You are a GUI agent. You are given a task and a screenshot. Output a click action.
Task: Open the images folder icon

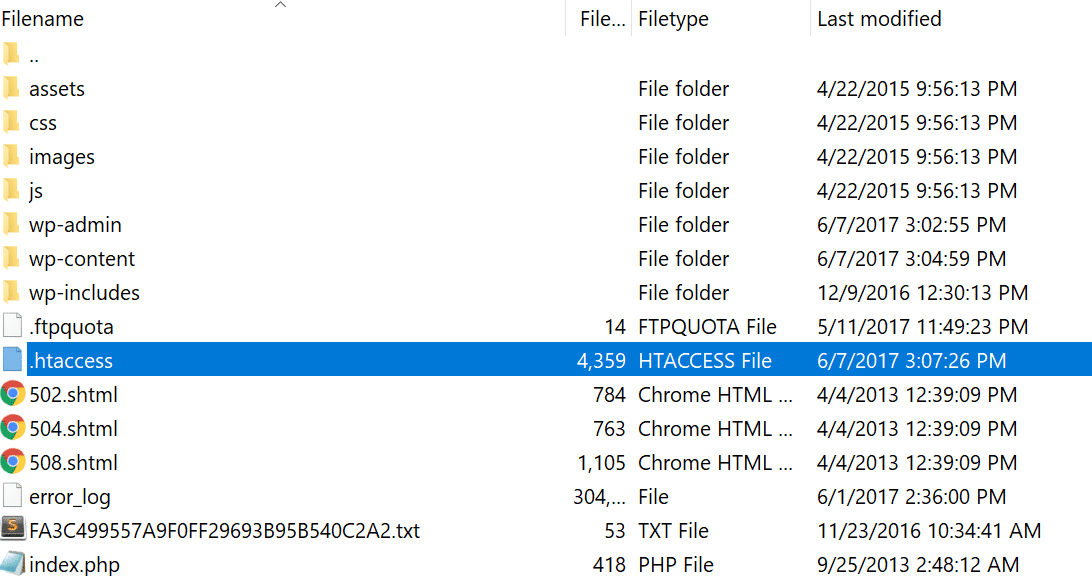click(x=14, y=156)
